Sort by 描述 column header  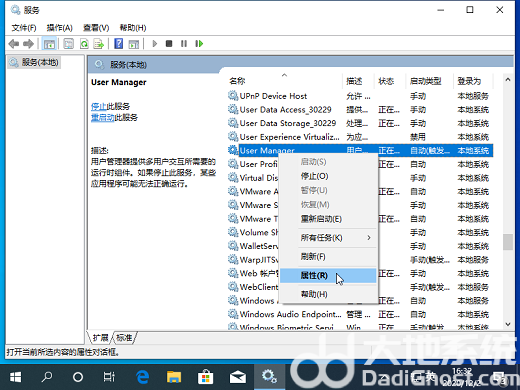click(x=358, y=81)
